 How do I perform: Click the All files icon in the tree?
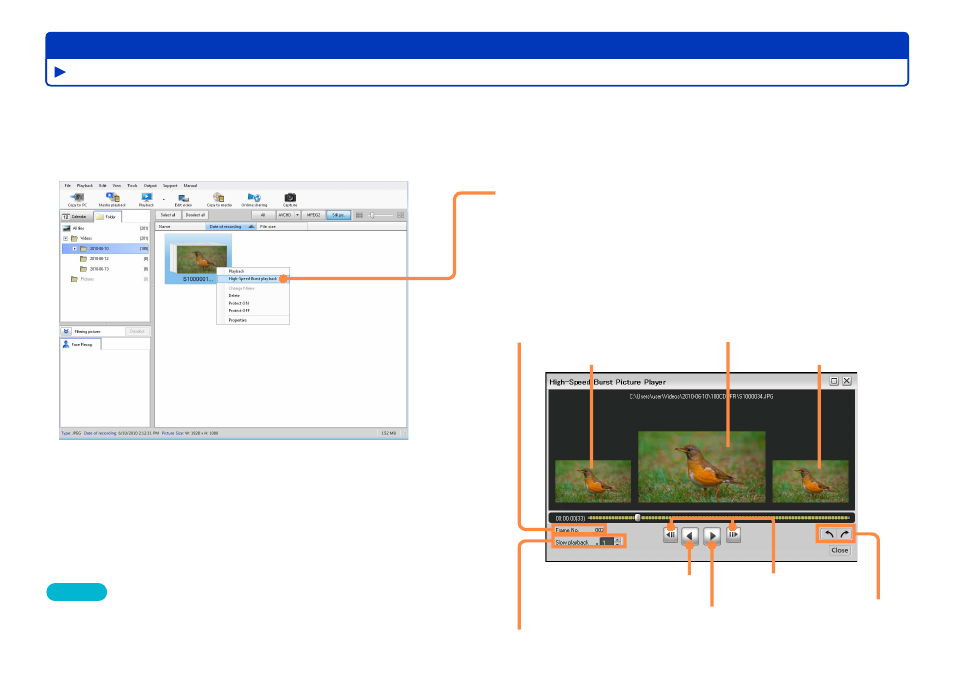click(x=66, y=228)
